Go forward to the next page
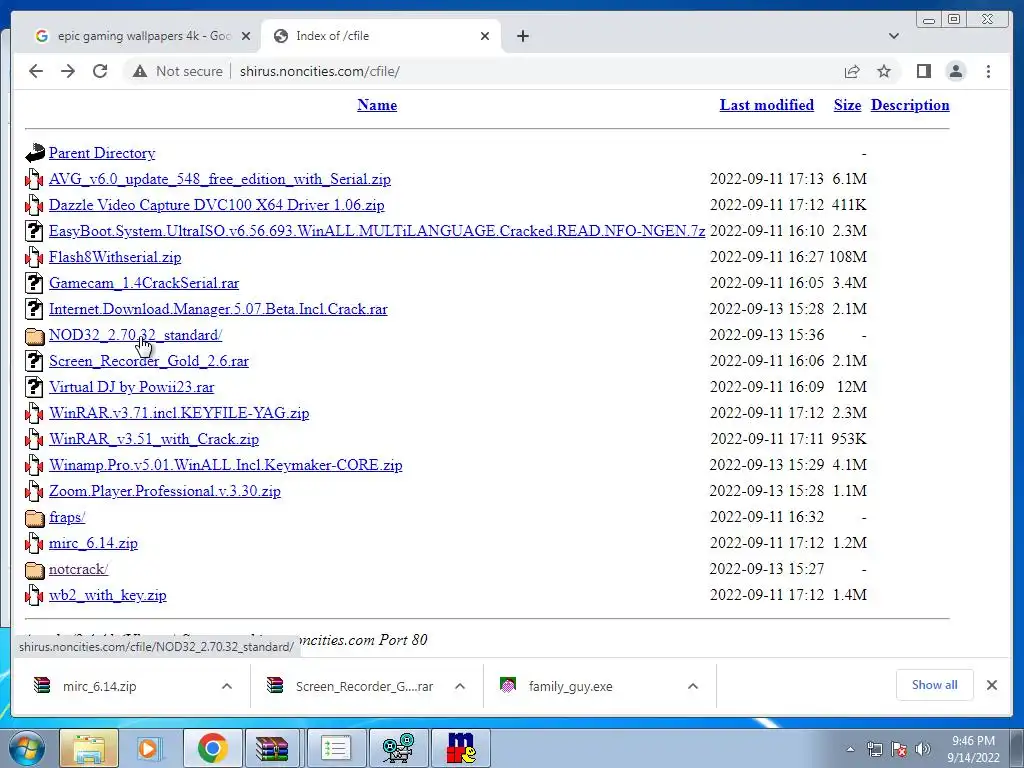This screenshot has width=1024, height=768. pyautogui.click(x=68, y=71)
